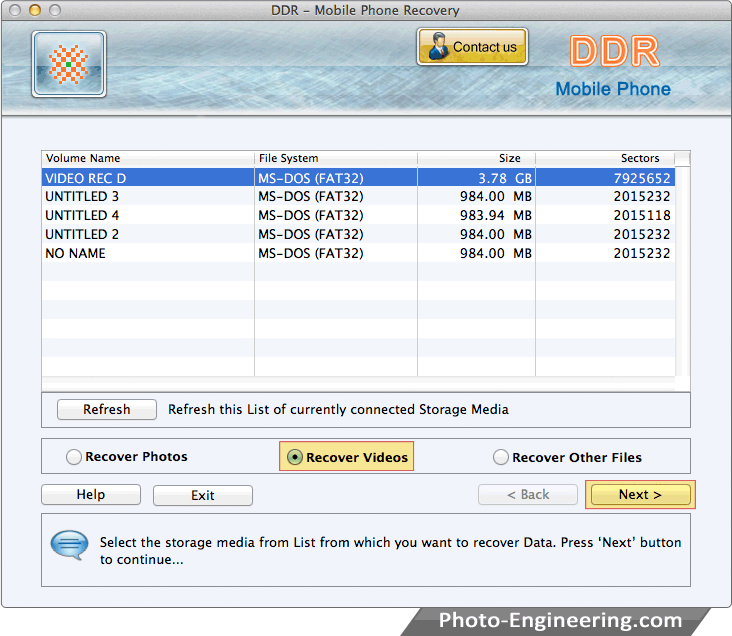Sort by Size column header

pyautogui.click(x=477, y=158)
